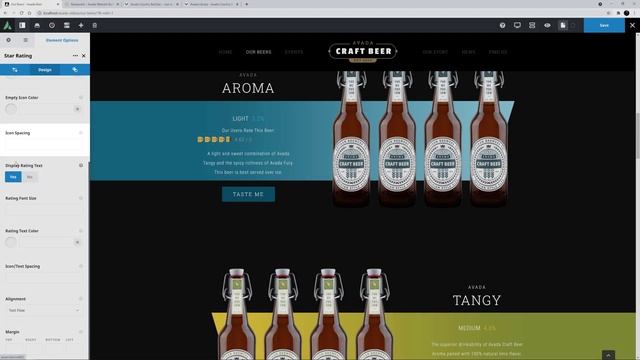The width and height of the screenshot is (640, 360).
Task: Switch to the Element Options tab
Action: 62,40
